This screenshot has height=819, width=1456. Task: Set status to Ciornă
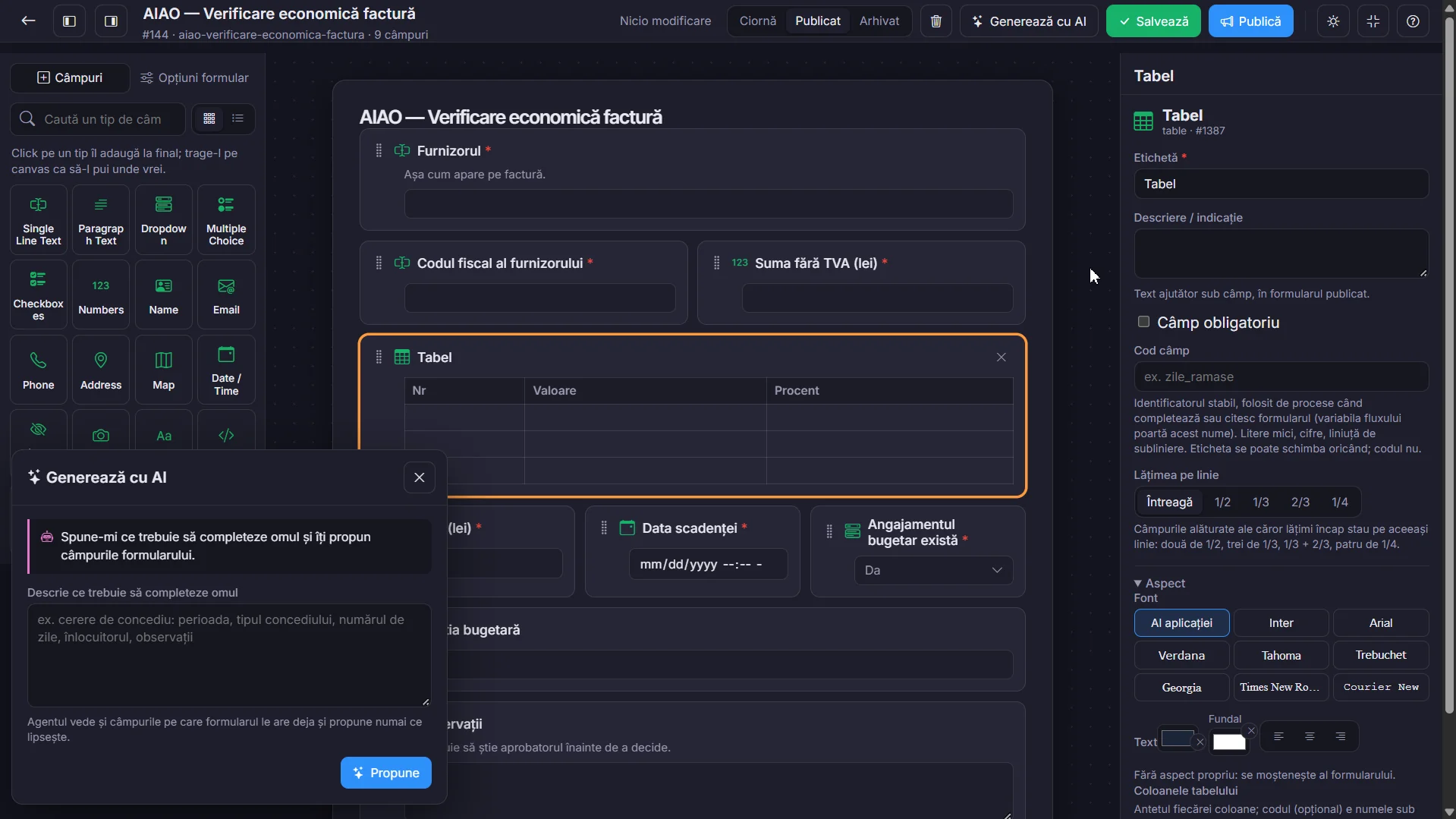(757, 21)
